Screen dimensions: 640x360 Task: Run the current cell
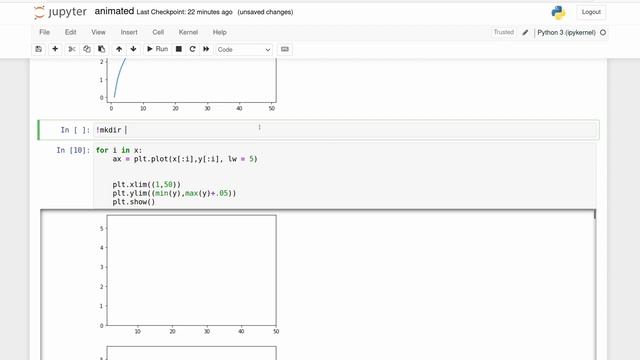coord(157,49)
